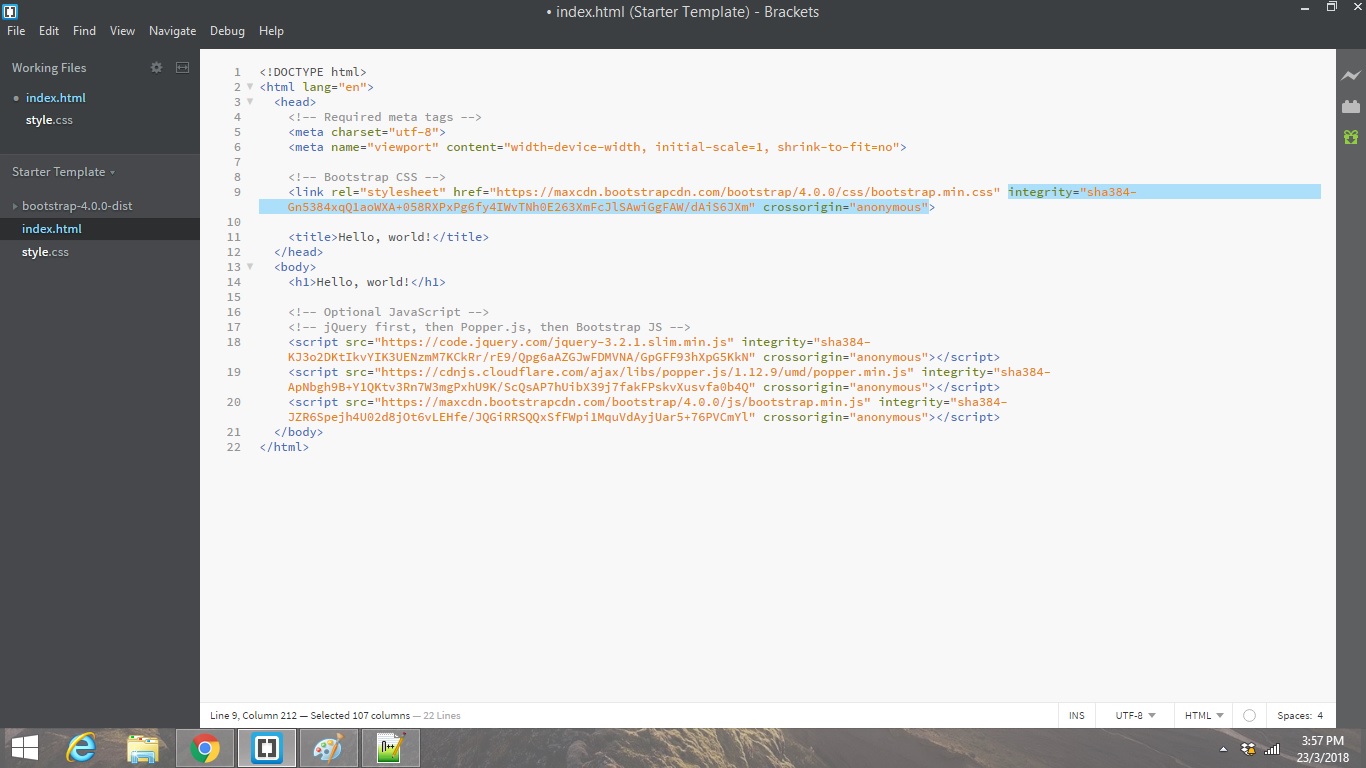This screenshot has height=768, width=1366.
Task: Click the green gift update icon
Action: [1351, 137]
